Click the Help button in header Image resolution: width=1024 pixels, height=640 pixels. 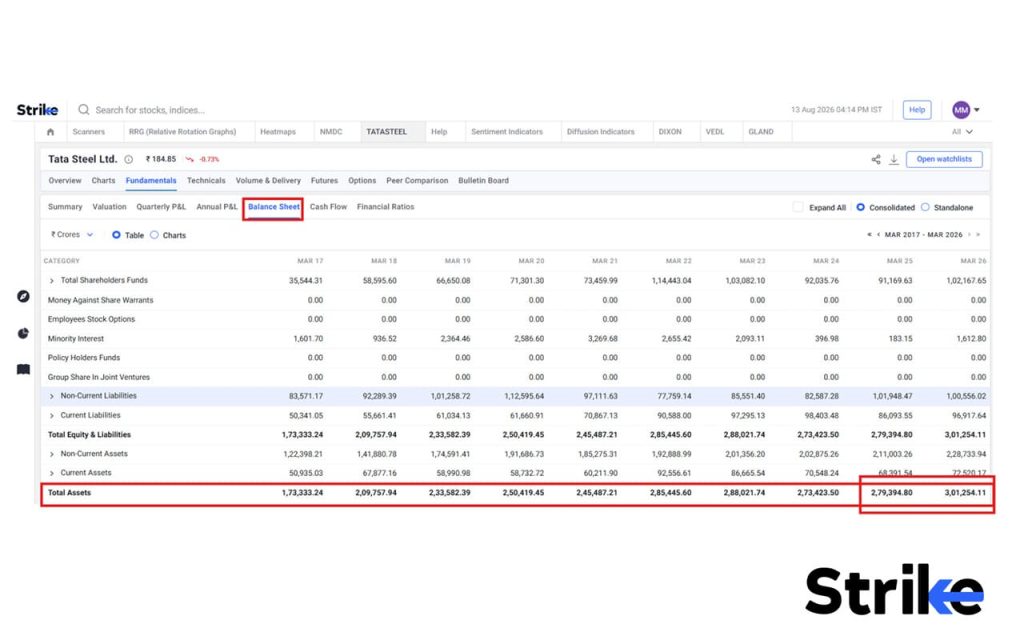917,110
